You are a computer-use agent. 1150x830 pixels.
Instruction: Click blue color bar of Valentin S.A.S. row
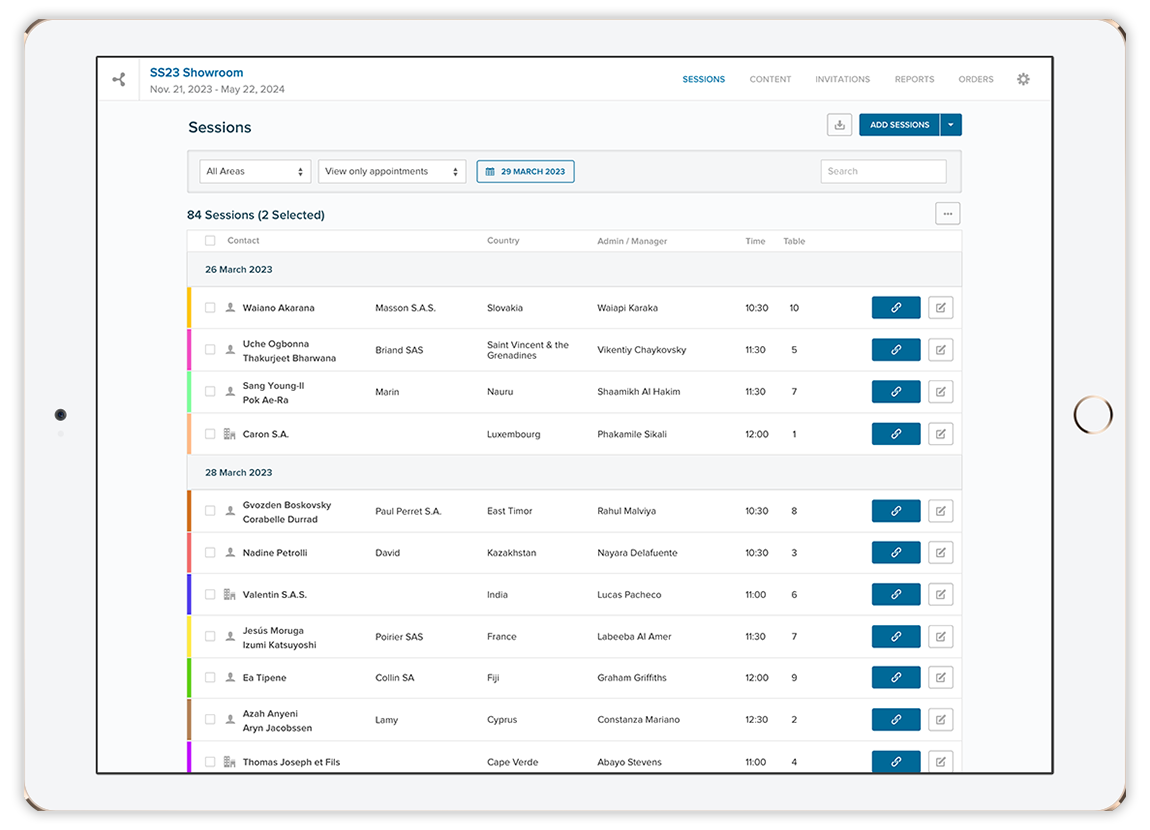click(x=189, y=595)
